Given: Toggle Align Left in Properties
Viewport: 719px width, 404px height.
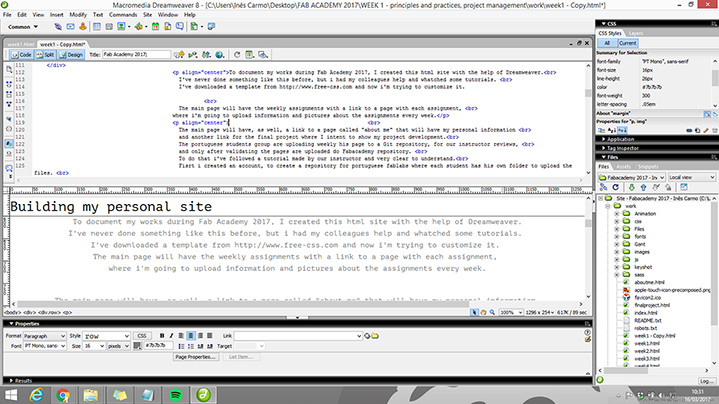Looking at the screenshot, I should pyautogui.click(x=181, y=336).
